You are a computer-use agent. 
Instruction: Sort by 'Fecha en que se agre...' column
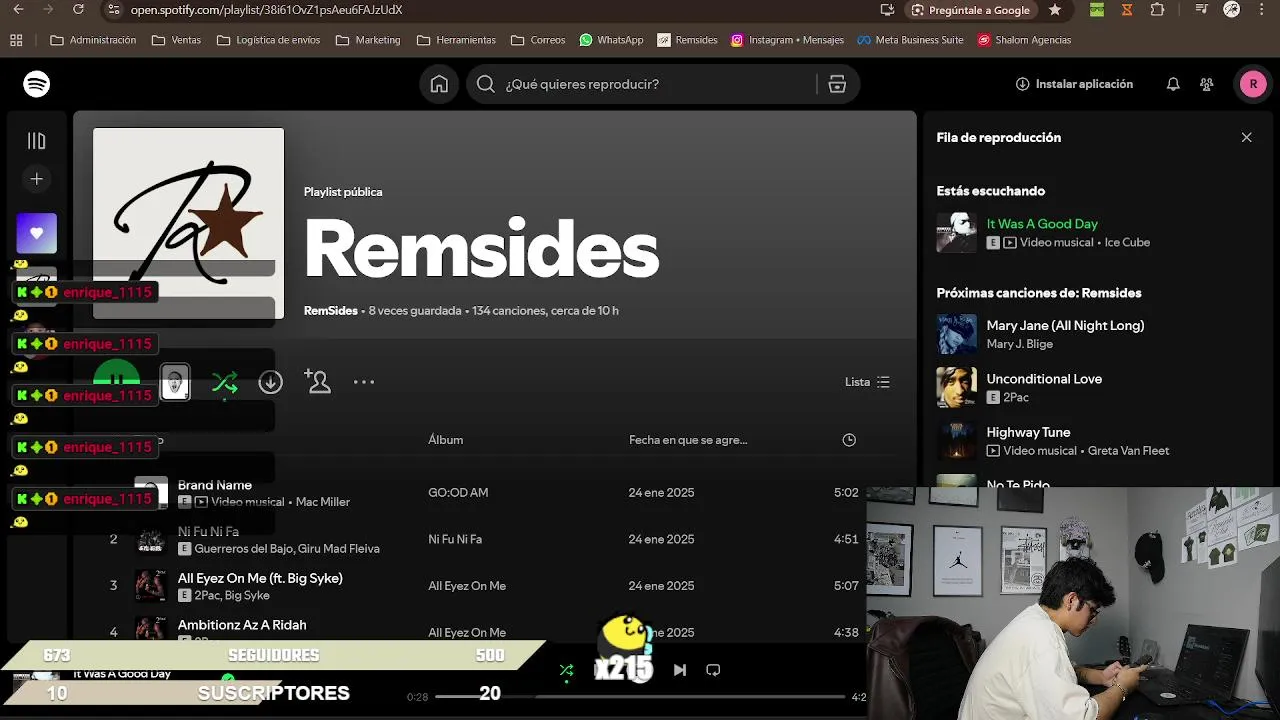coord(688,440)
